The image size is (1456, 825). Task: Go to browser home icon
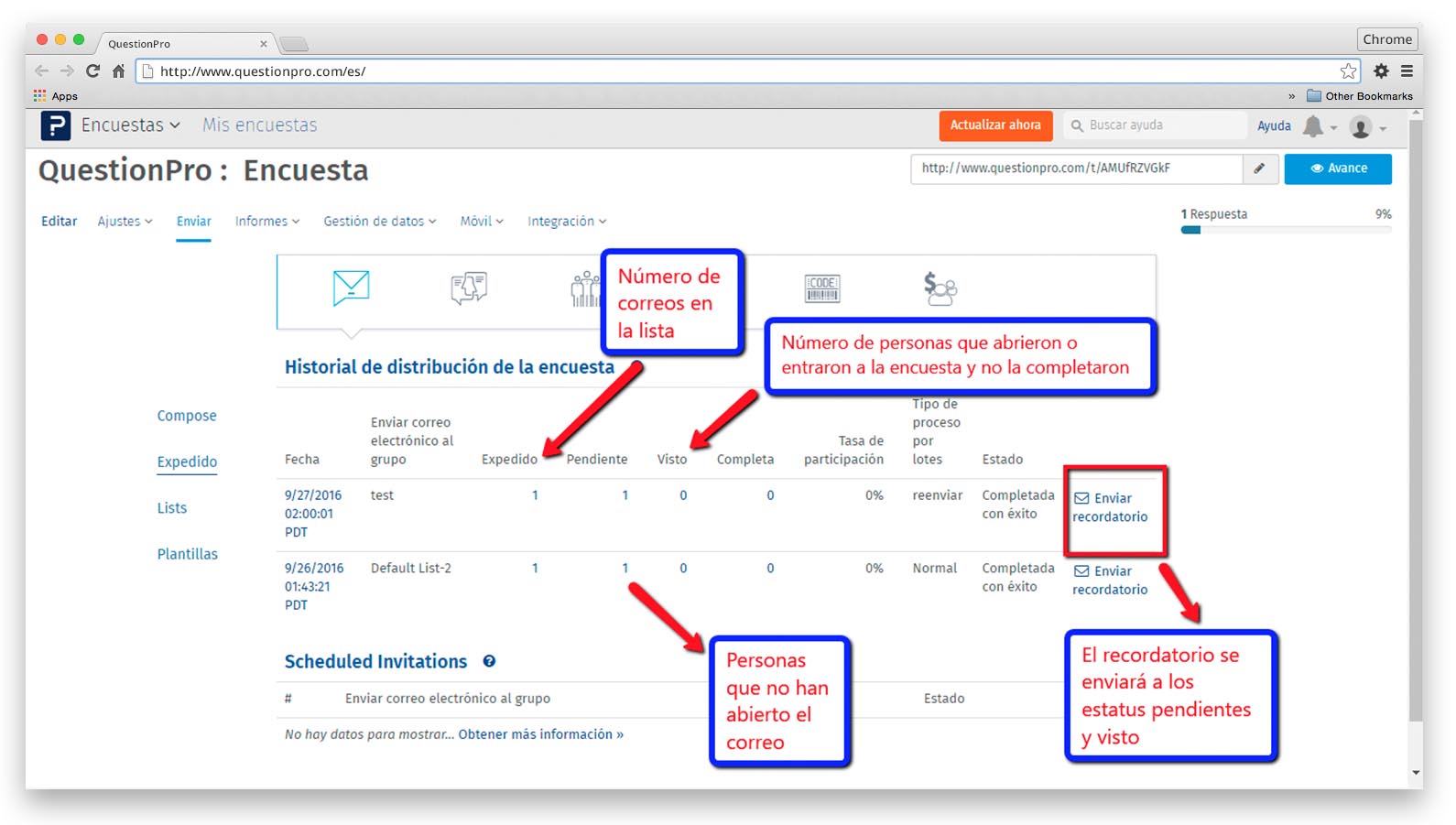[118, 71]
